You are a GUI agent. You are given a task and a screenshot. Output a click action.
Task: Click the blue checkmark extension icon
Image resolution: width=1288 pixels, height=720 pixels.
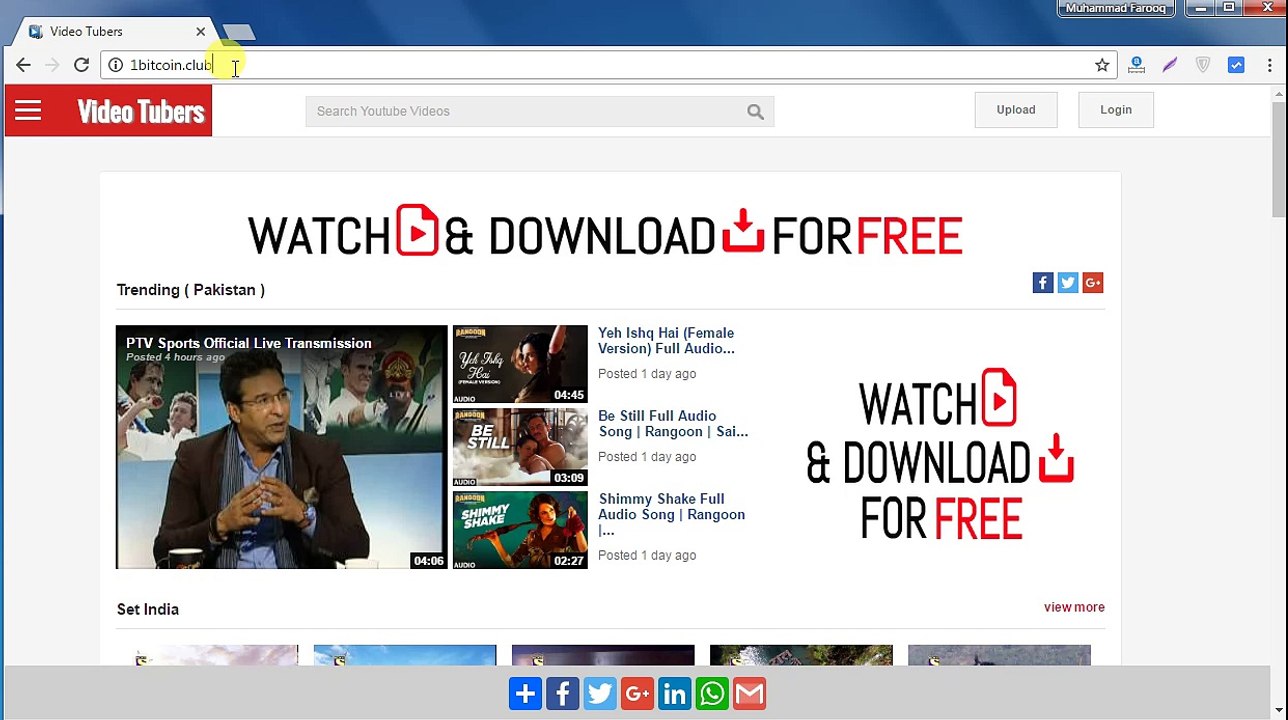(x=1236, y=65)
